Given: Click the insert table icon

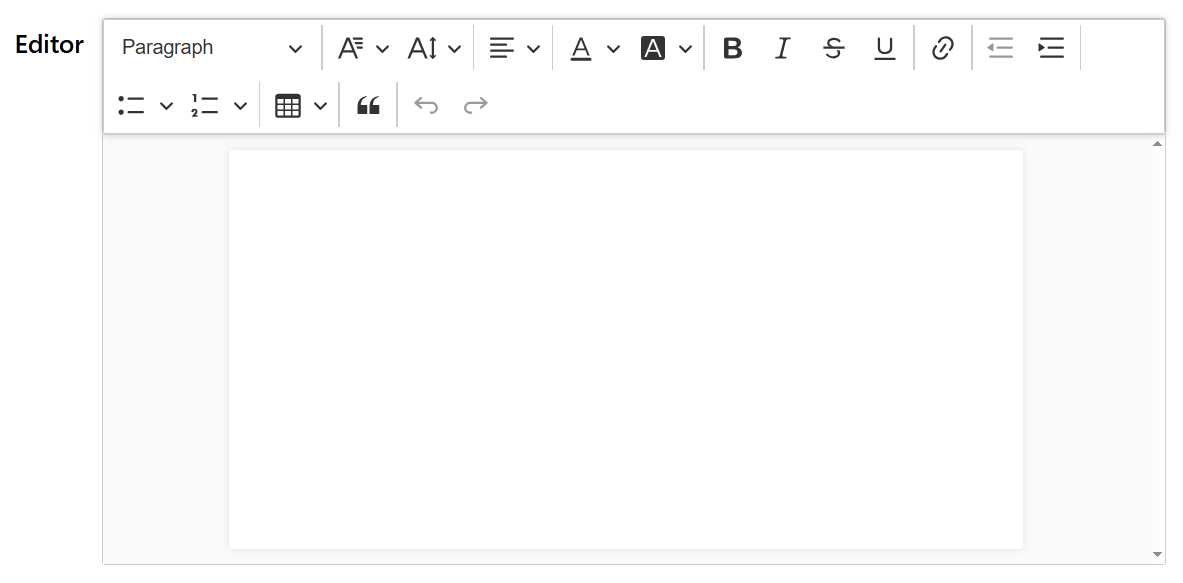Looking at the screenshot, I should [287, 106].
